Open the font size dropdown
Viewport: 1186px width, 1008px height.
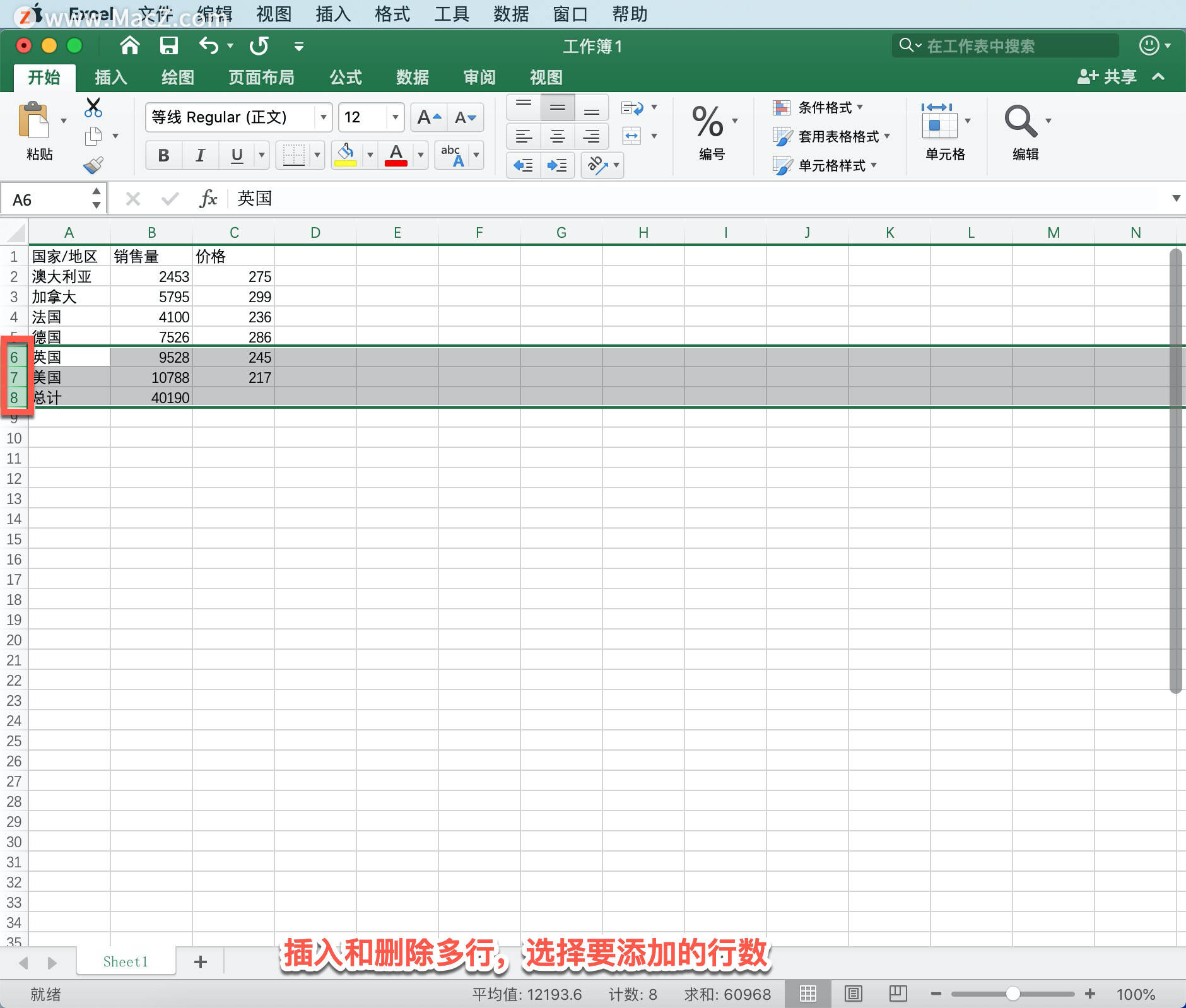click(x=394, y=117)
